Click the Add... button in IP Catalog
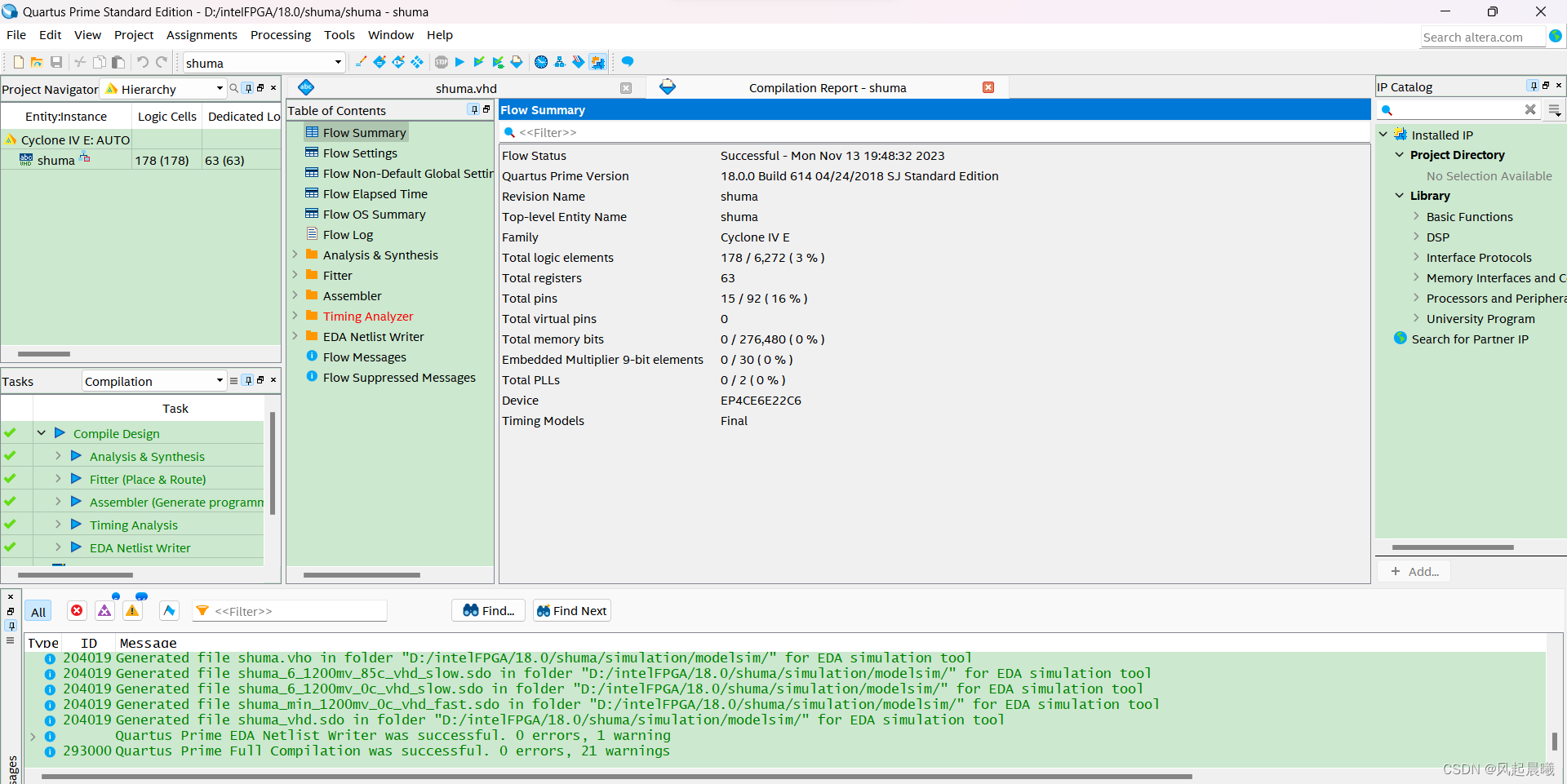1567x784 pixels. click(x=1414, y=571)
